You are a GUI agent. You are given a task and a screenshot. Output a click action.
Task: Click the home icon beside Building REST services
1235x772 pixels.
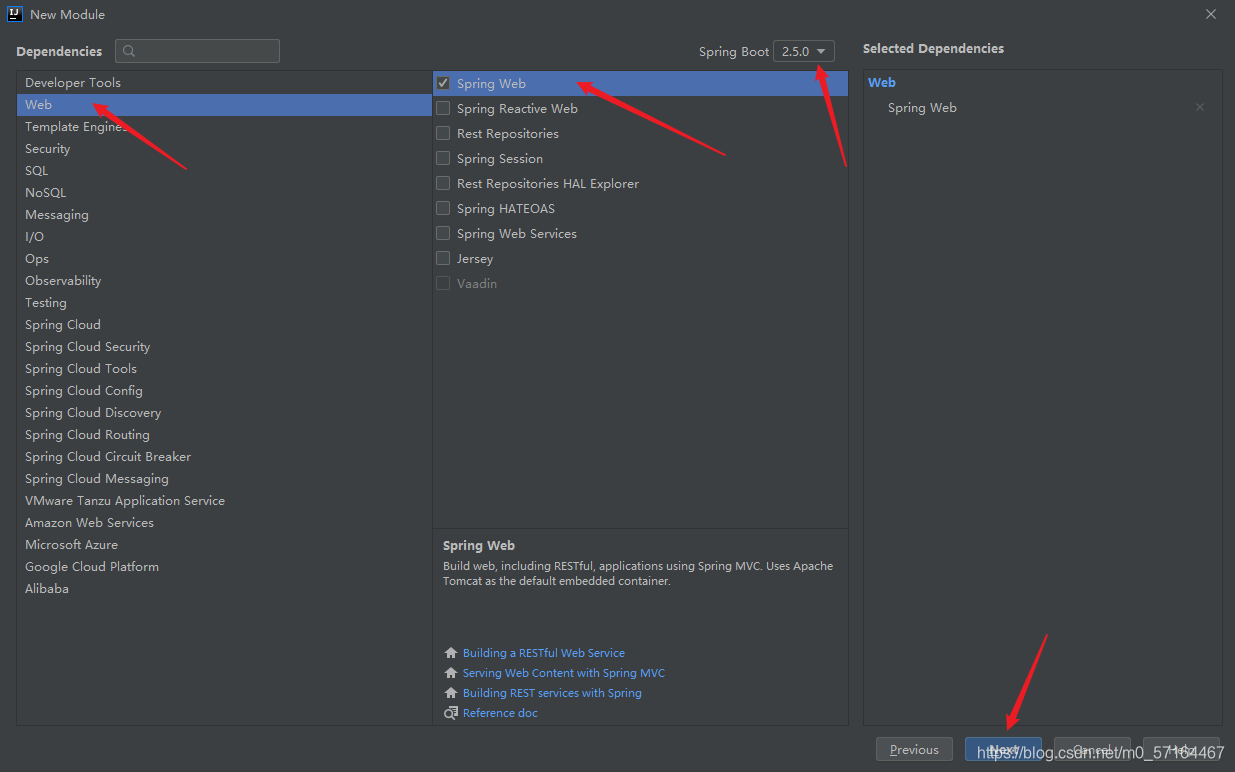pos(451,693)
